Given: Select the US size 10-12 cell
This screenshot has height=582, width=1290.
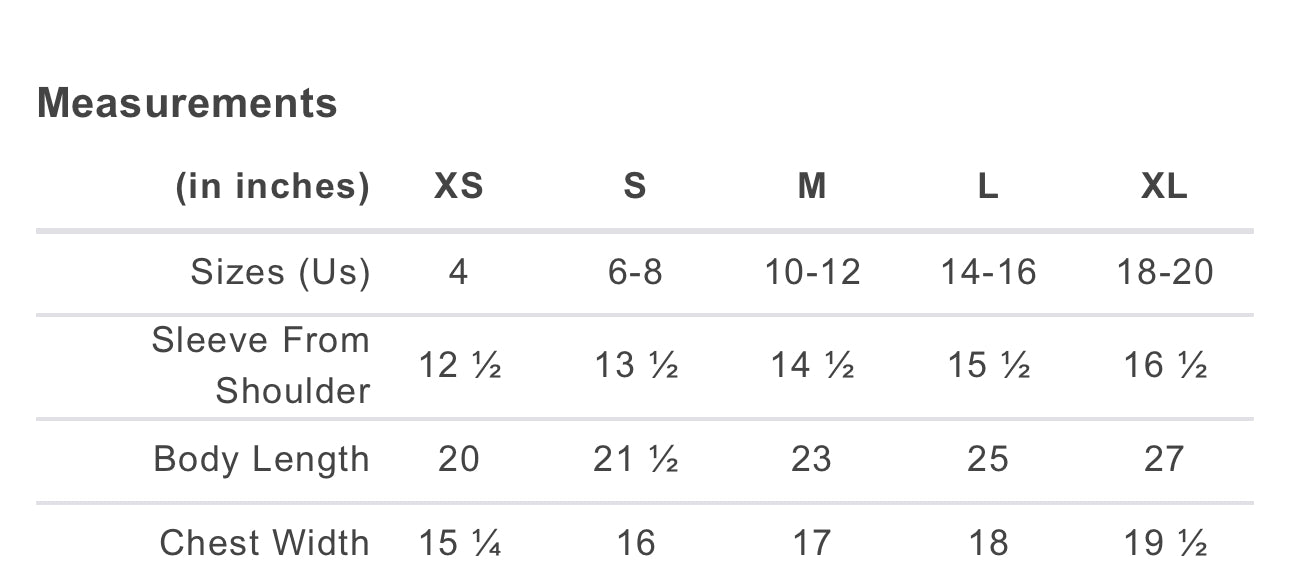Looking at the screenshot, I should pyautogui.click(x=812, y=272).
